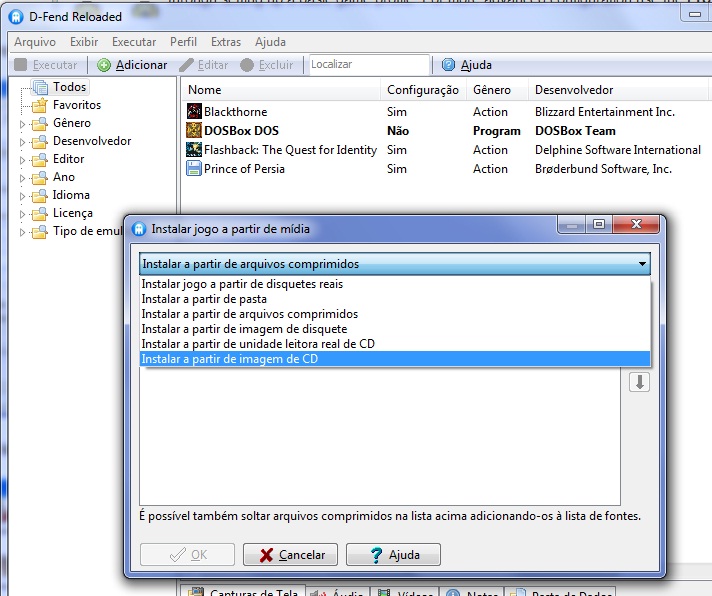Click the Blackthorne game icon
Screen dimensions: 712x596
tap(194, 111)
